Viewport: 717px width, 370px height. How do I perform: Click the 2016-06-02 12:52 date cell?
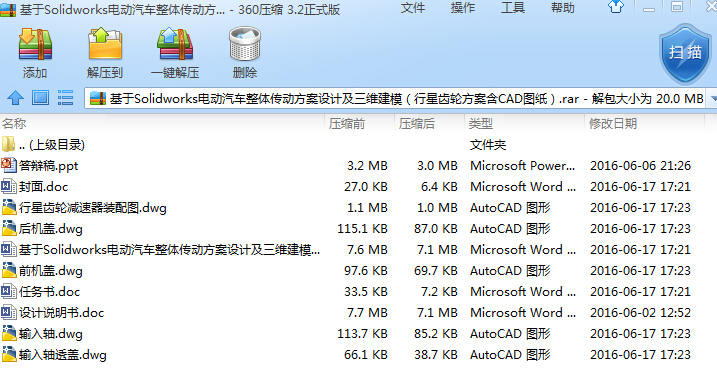click(x=640, y=313)
